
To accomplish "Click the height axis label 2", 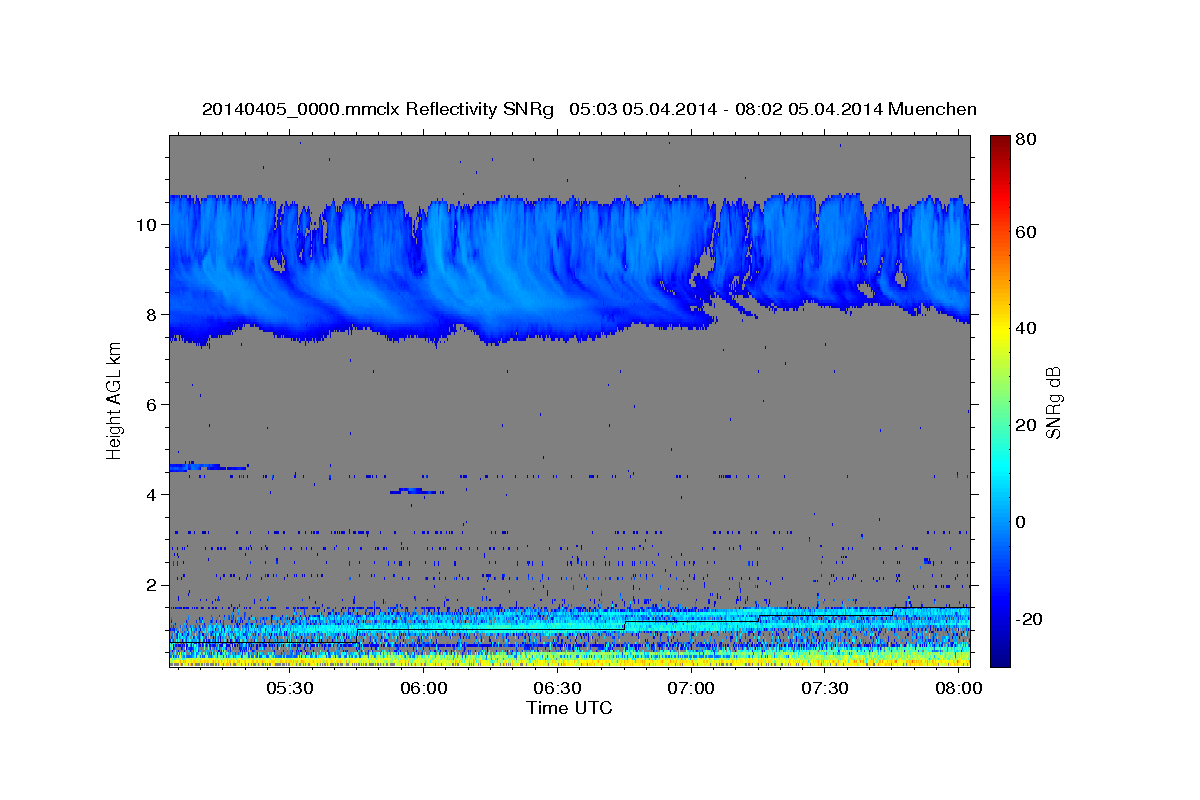I will (x=153, y=585).
